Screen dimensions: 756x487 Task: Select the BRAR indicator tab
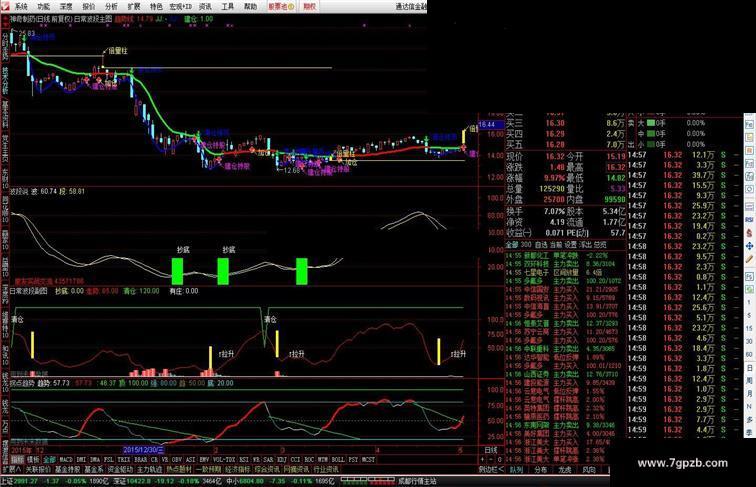[x=141, y=460]
